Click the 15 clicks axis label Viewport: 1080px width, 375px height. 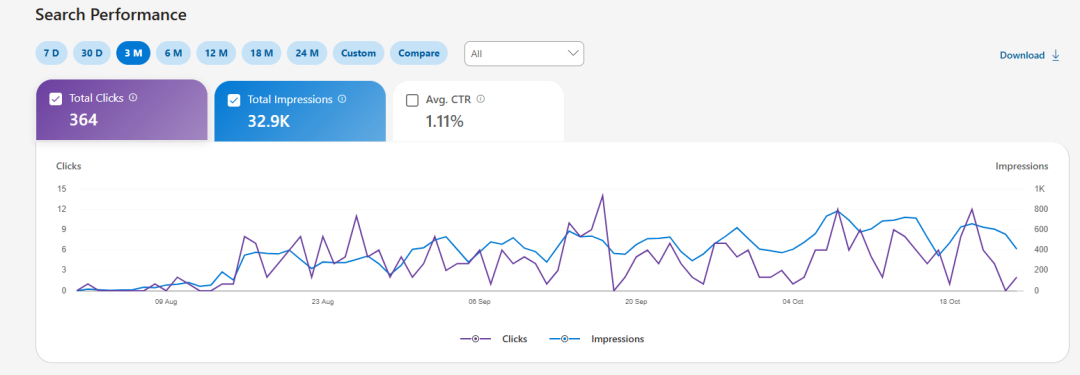61,189
